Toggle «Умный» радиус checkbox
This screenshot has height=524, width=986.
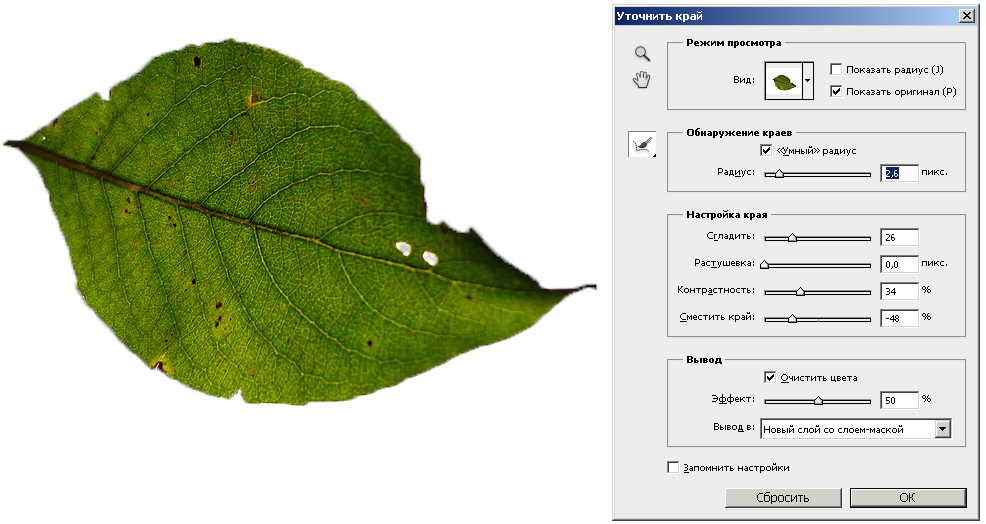click(x=766, y=150)
